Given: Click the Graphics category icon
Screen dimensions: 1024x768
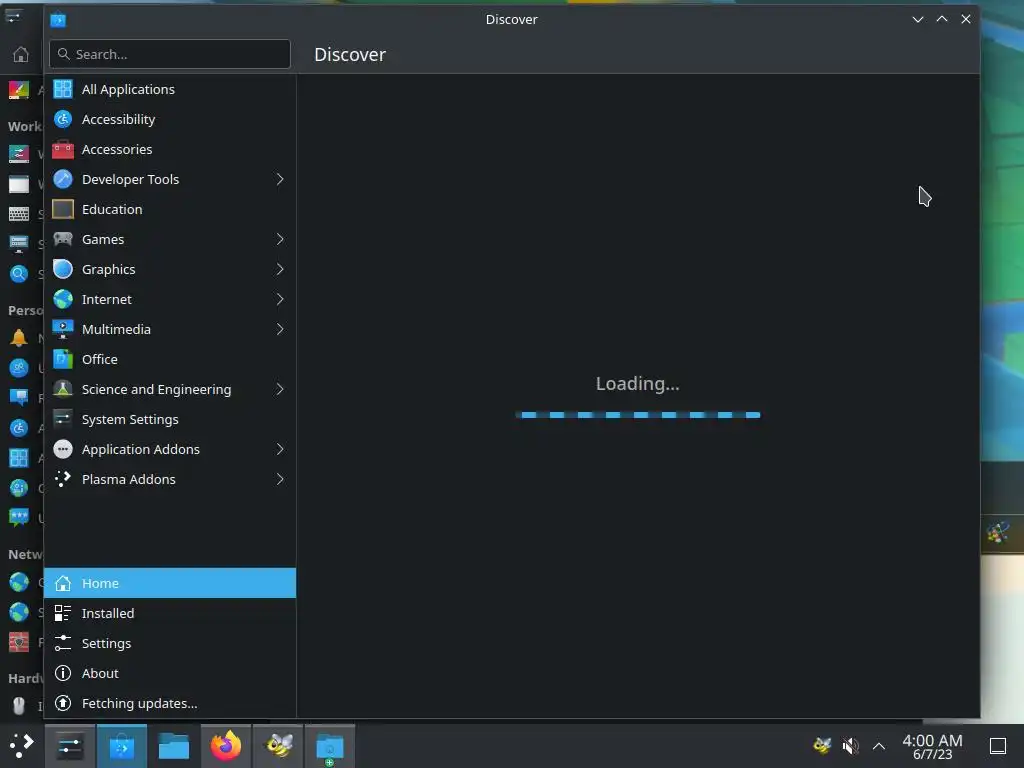Looking at the screenshot, I should click(63, 269).
